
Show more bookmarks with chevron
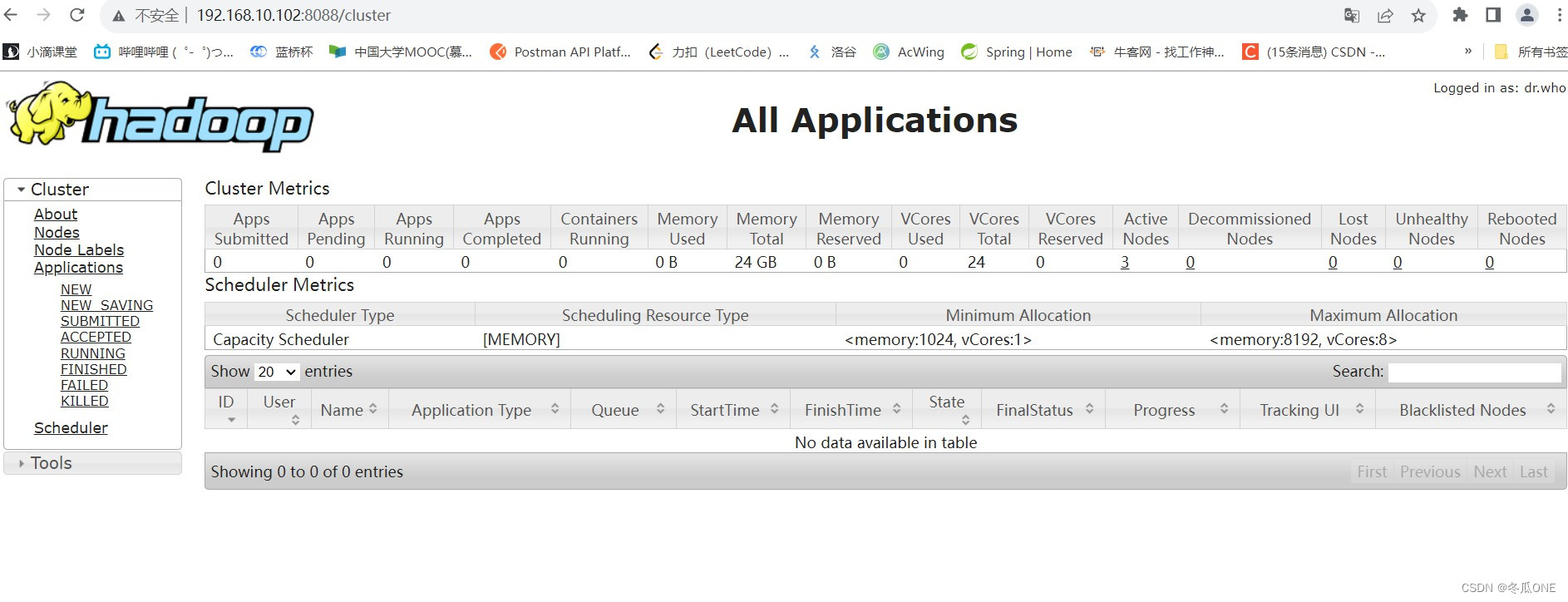[x=1468, y=51]
